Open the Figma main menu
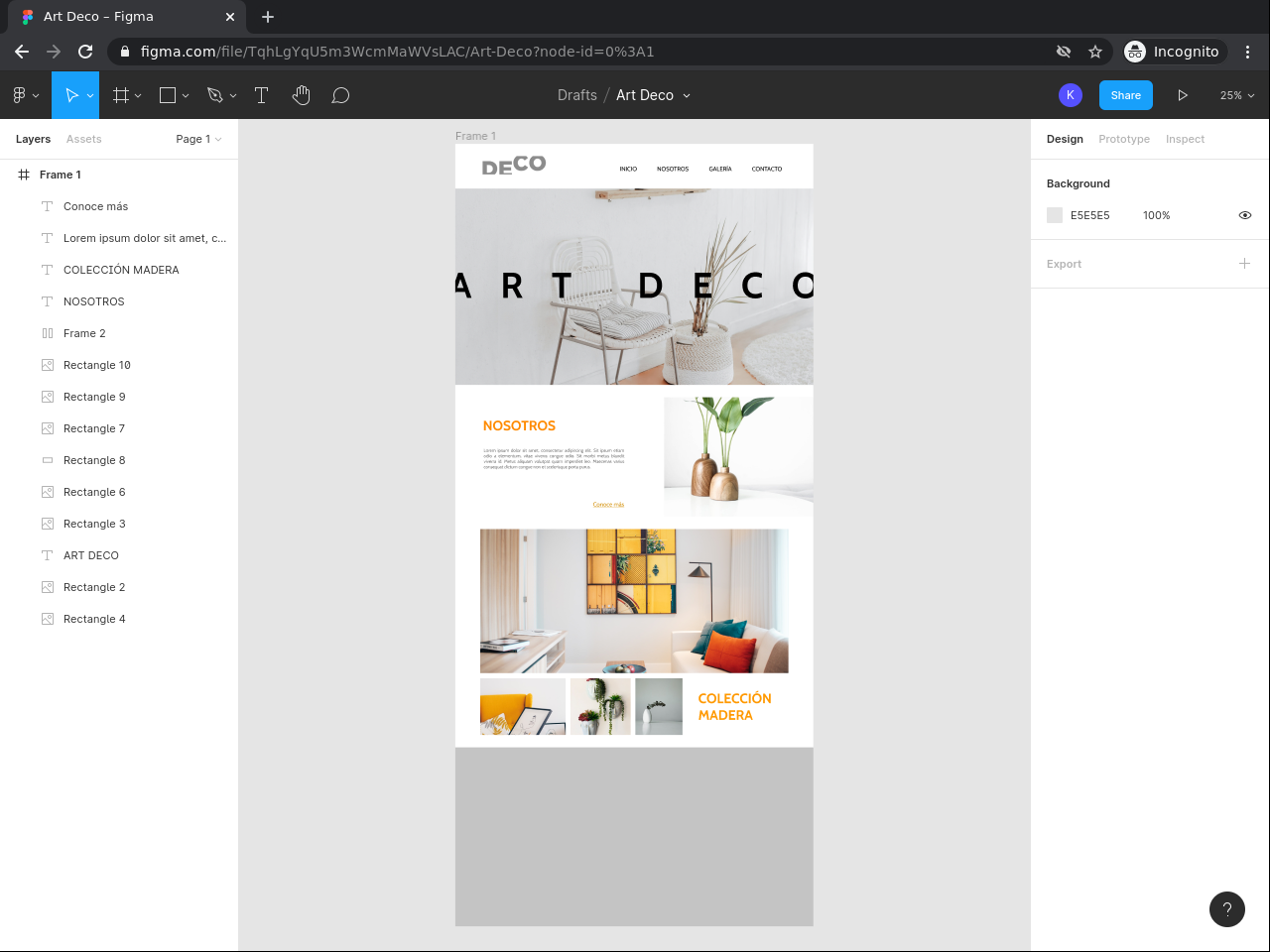The height and width of the screenshot is (952, 1270). 19,95
